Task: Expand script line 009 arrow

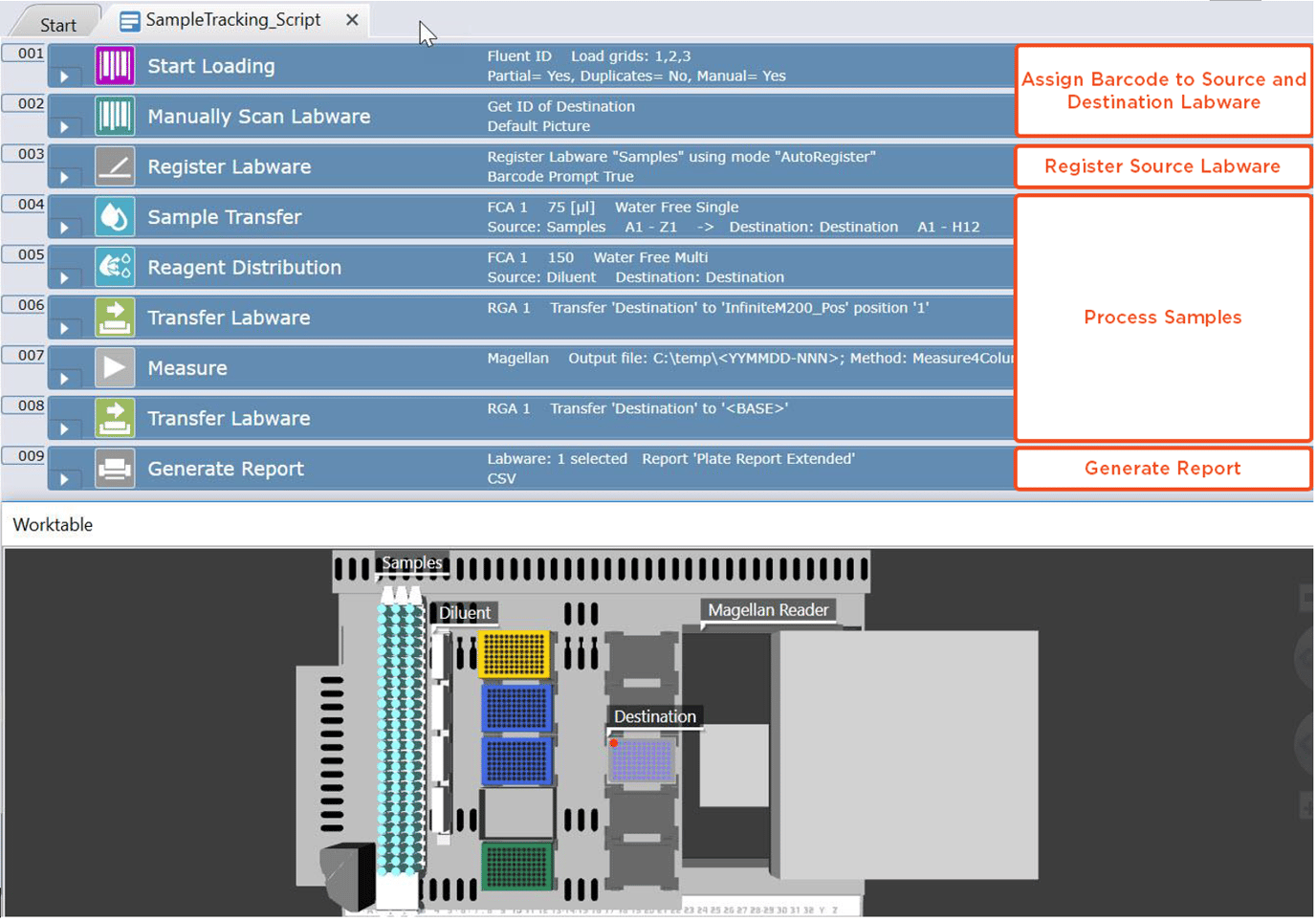Action: point(64,479)
